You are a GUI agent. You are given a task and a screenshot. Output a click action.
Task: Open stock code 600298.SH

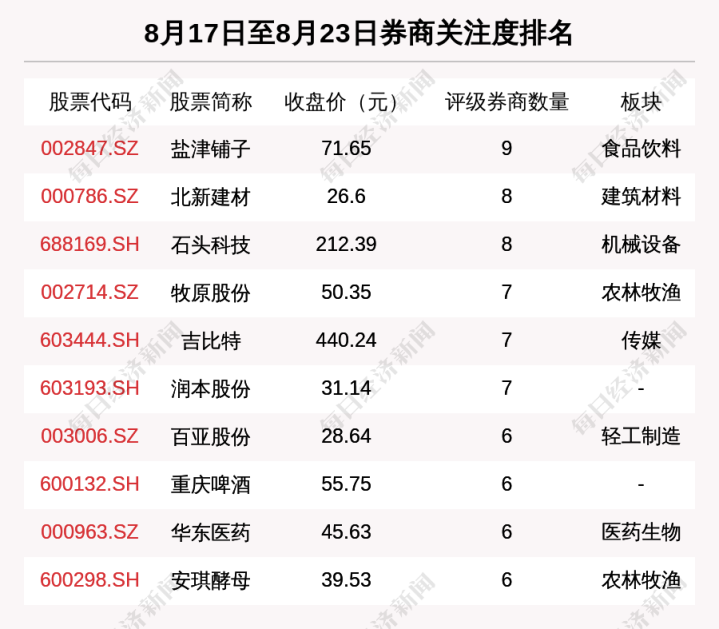[x=89, y=580]
